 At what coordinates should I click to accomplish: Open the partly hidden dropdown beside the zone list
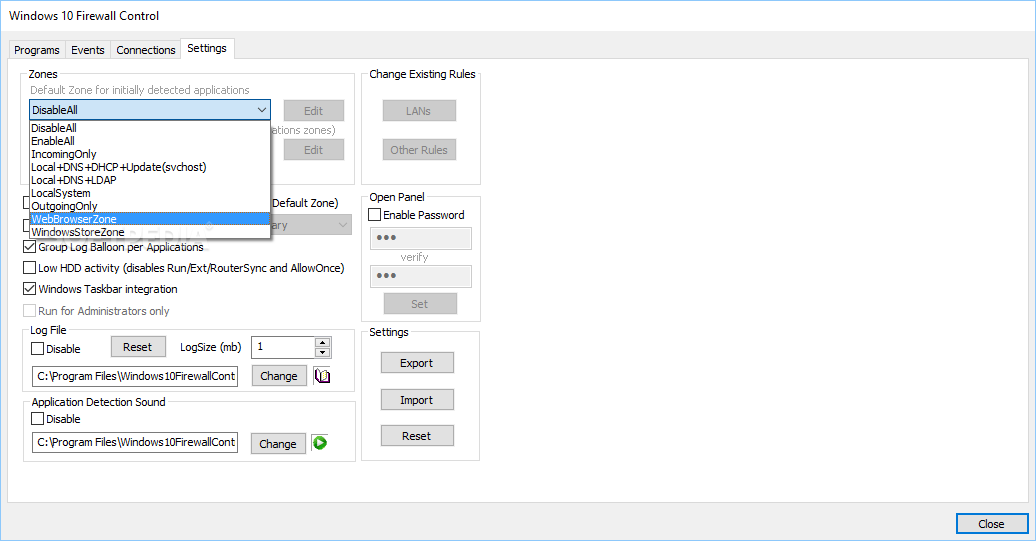click(x=311, y=225)
